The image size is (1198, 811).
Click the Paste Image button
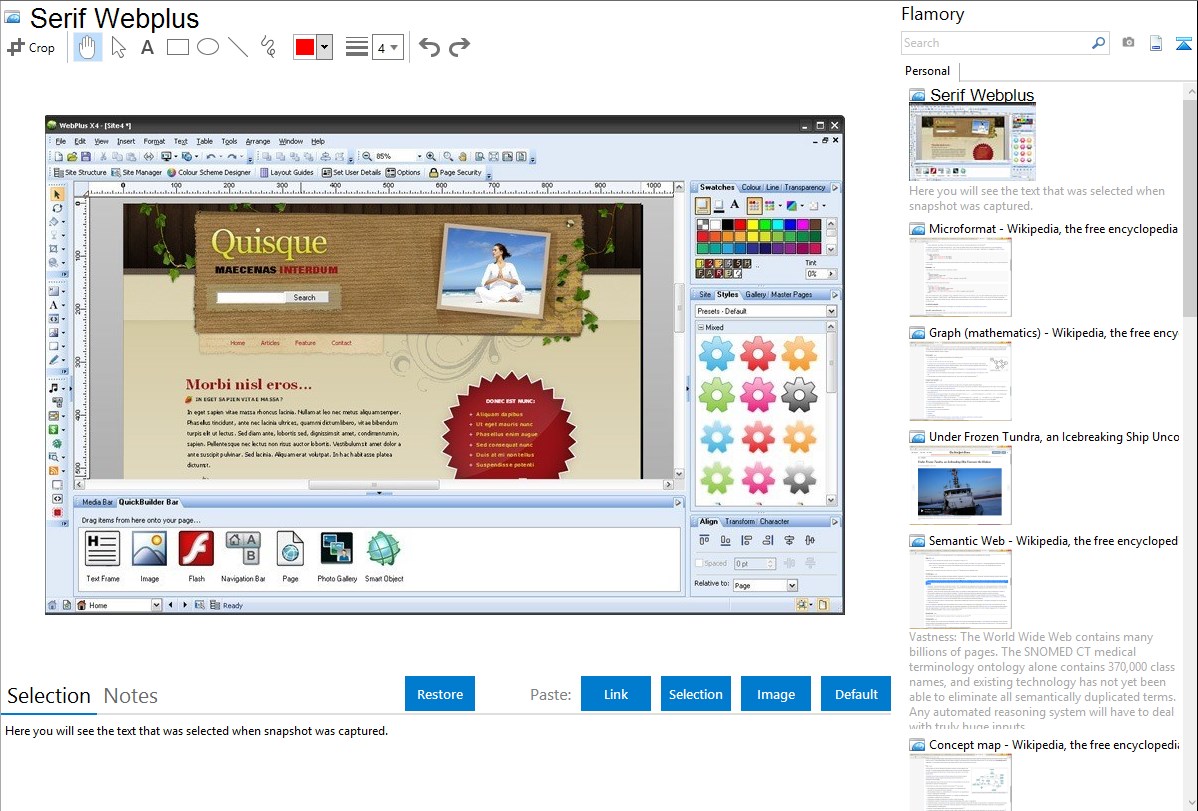776,694
